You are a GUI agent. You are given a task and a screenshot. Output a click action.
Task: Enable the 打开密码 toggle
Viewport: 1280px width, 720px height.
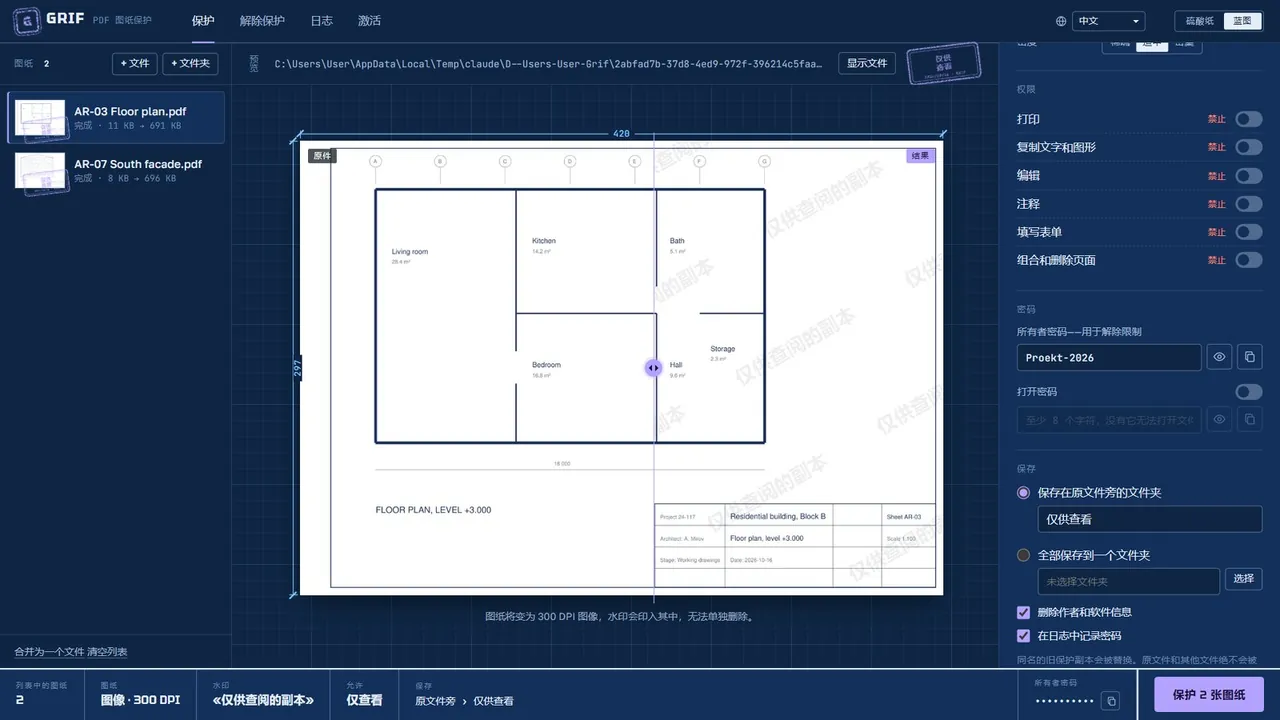point(1248,392)
